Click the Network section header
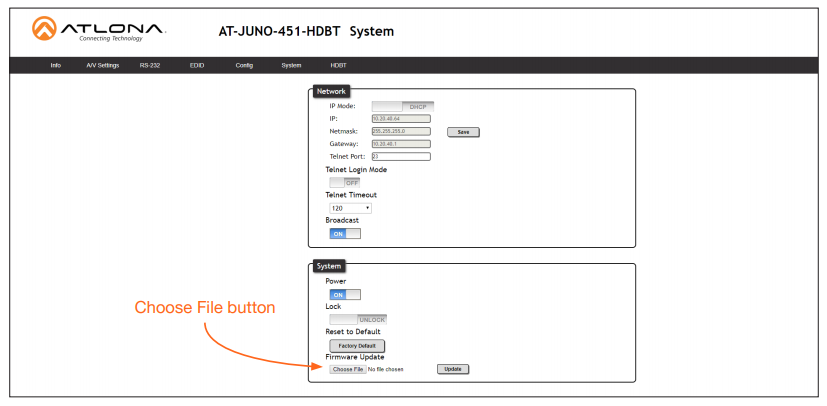The image size is (827, 406). coord(331,91)
